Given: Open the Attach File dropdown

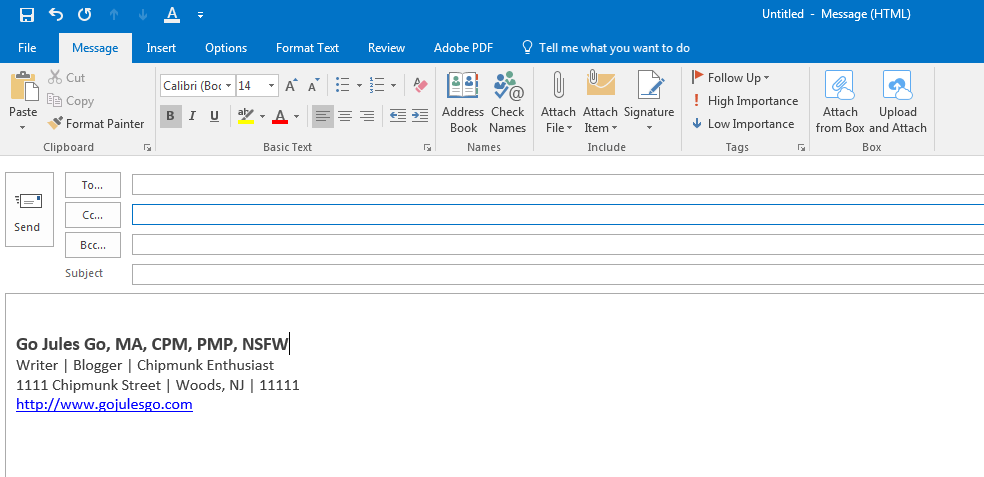Looking at the screenshot, I should 558,127.
